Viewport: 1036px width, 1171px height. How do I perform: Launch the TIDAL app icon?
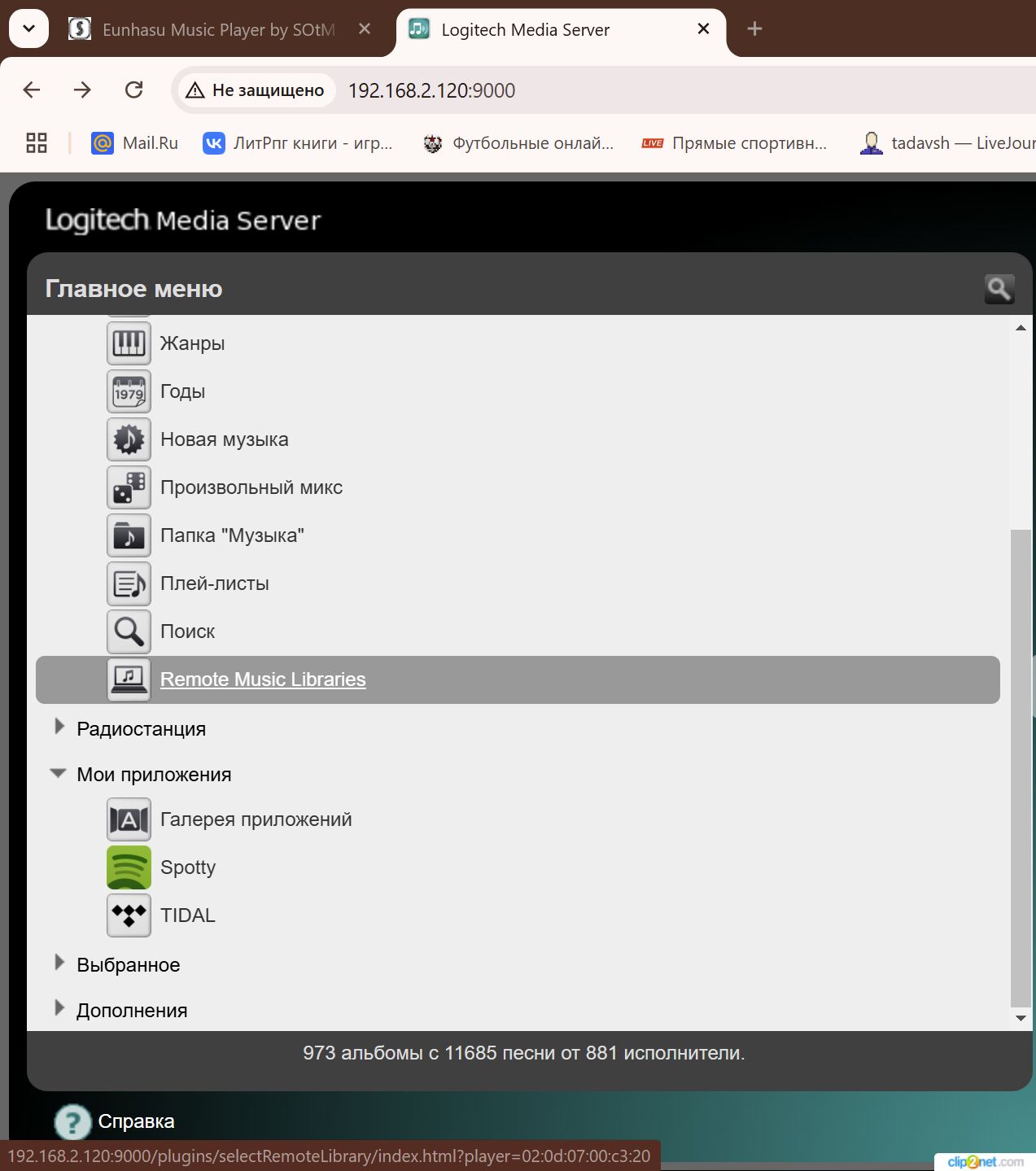[x=129, y=915]
